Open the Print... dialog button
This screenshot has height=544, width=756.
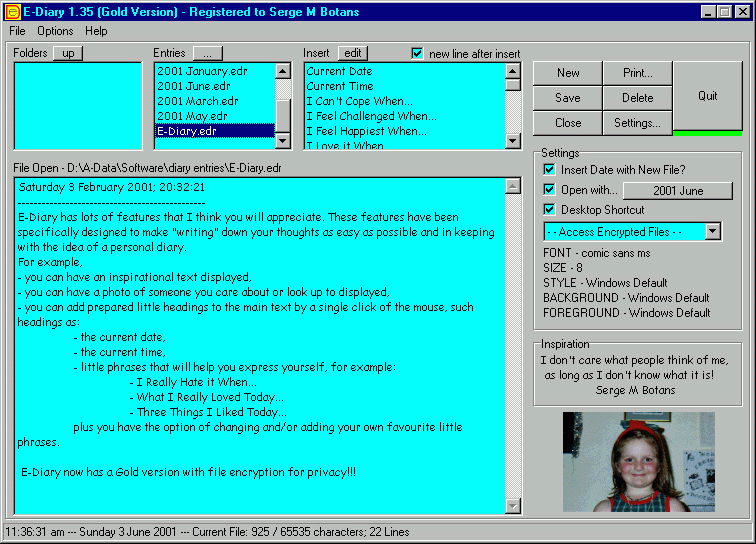(x=637, y=73)
